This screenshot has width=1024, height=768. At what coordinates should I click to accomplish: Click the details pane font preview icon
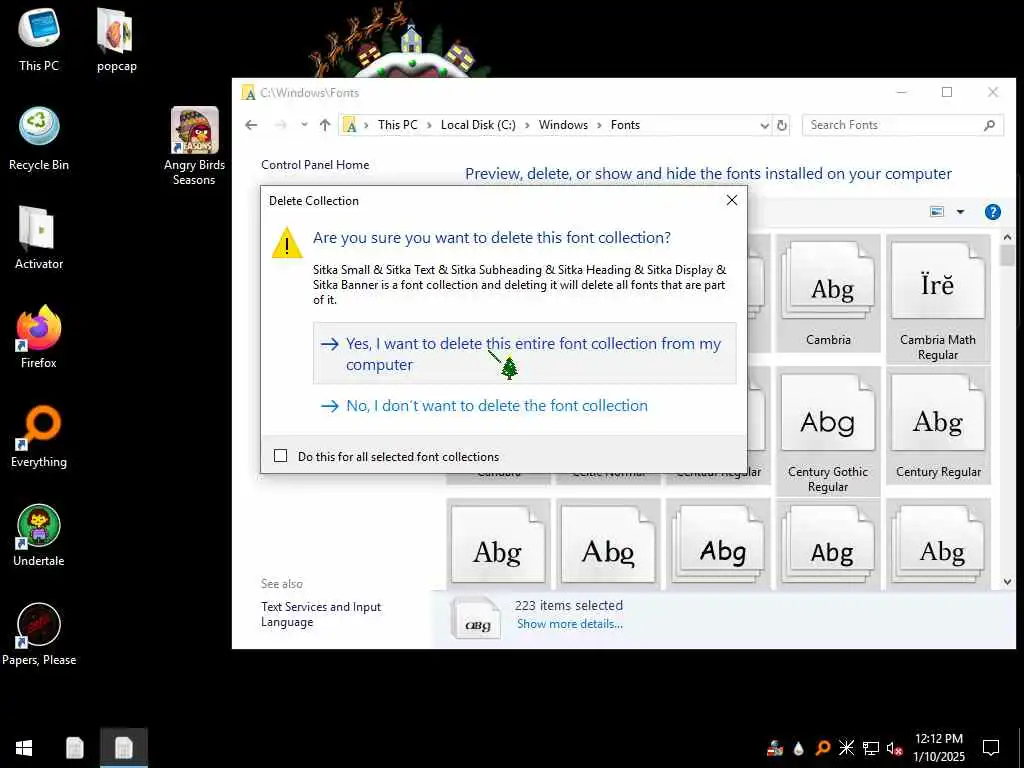476,616
